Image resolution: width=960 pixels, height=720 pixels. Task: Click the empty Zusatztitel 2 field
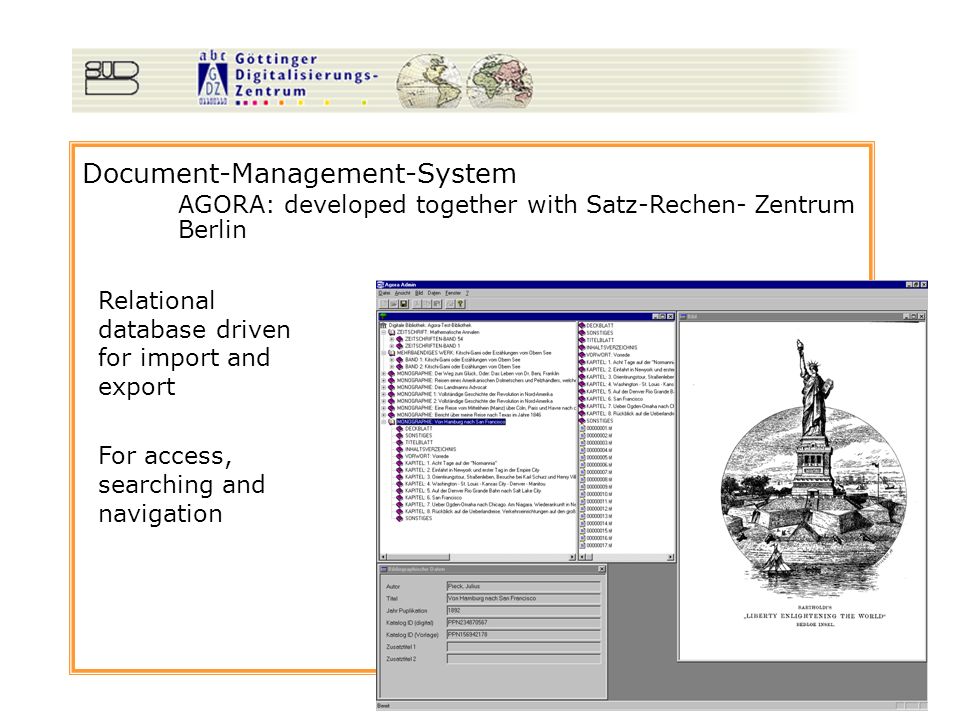point(523,659)
